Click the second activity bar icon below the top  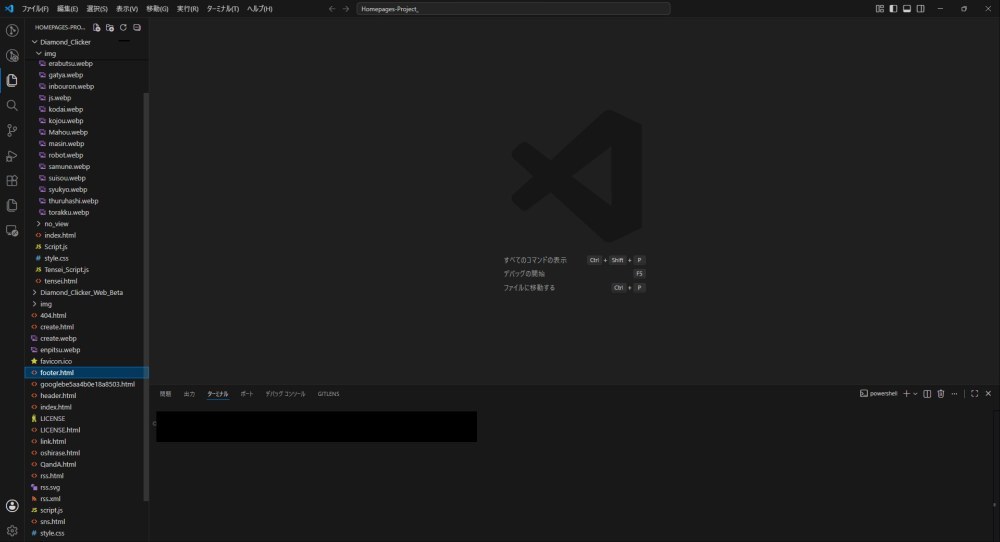12,55
